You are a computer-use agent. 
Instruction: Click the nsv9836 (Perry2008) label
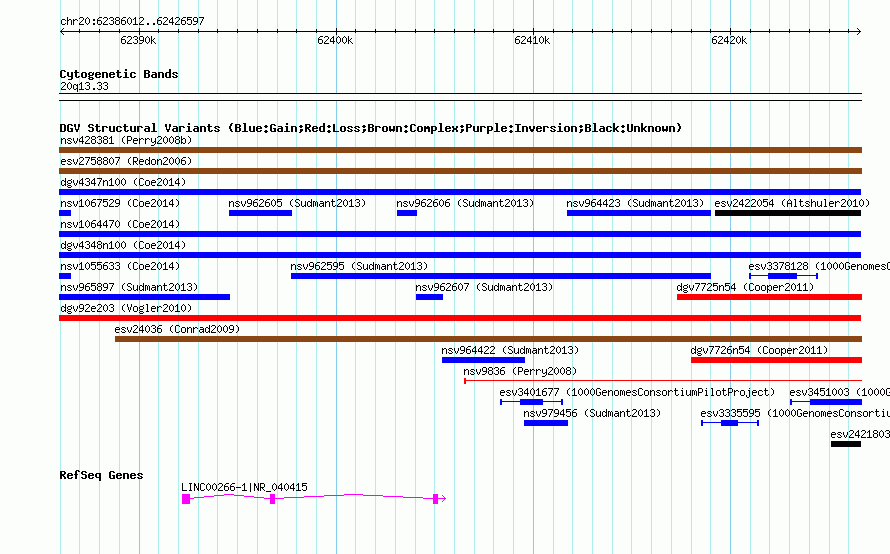pos(520,371)
